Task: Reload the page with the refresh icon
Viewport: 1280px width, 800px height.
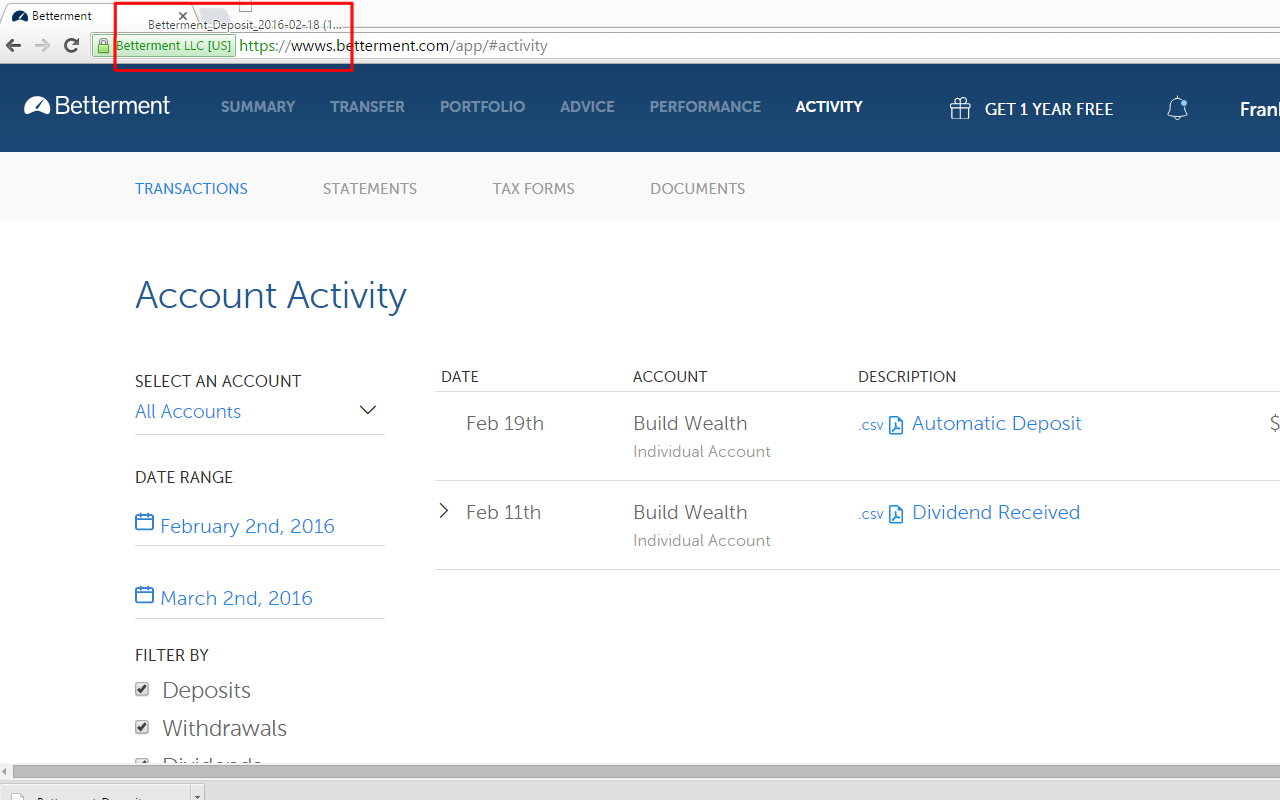Action: [x=71, y=45]
